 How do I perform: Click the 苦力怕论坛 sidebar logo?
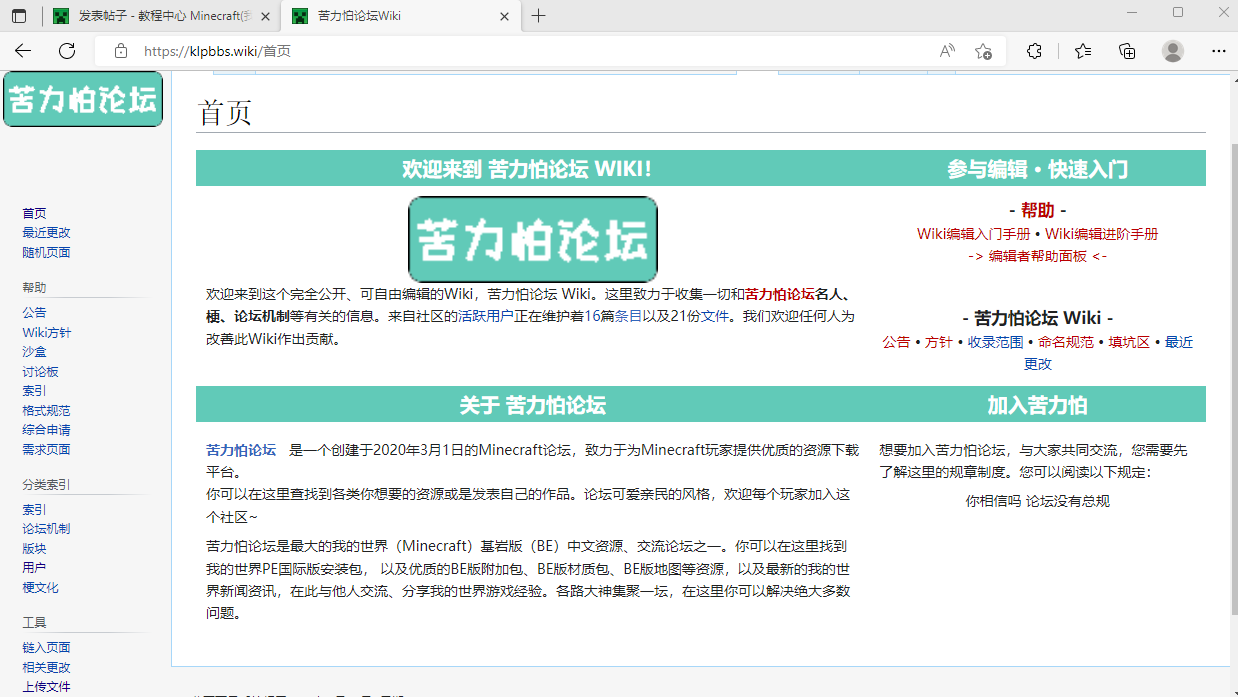point(83,100)
